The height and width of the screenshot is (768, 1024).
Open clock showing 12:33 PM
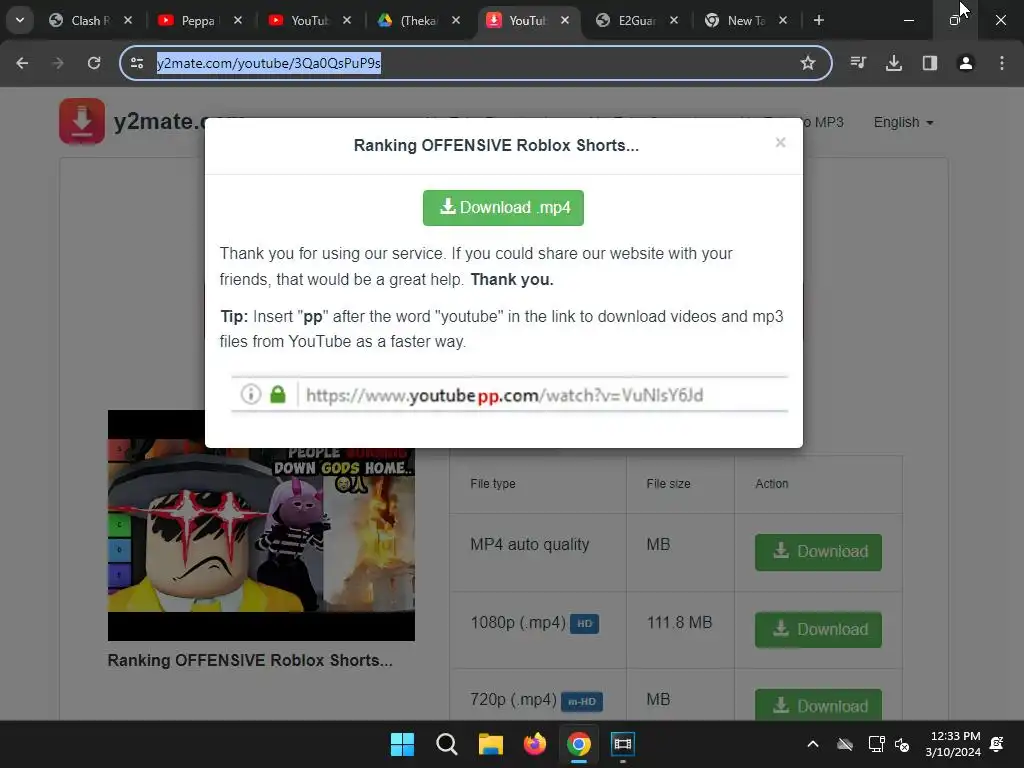point(953,744)
